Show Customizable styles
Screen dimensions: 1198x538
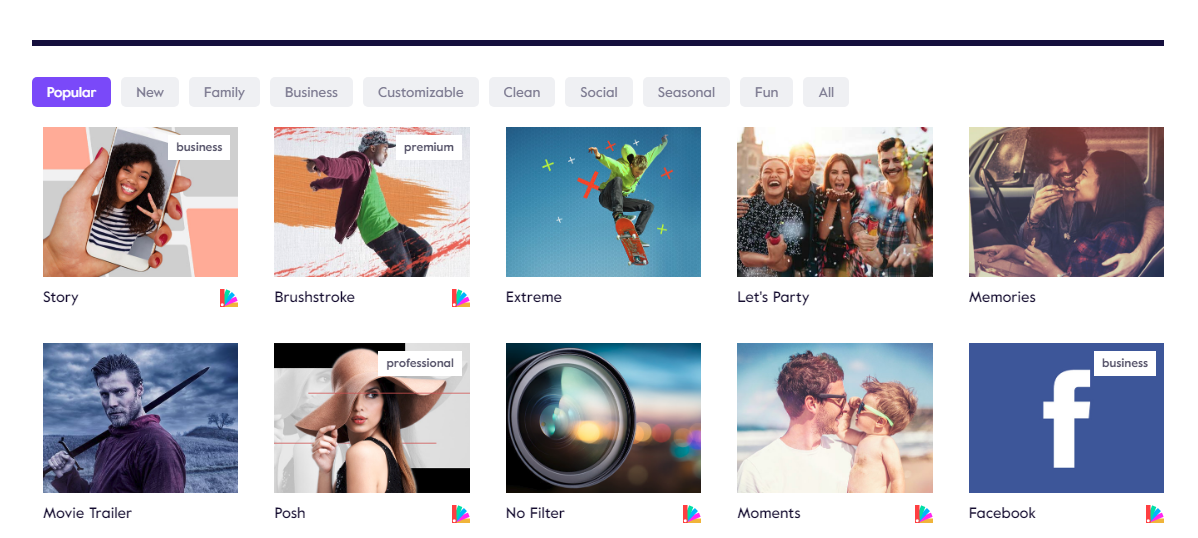click(420, 92)
